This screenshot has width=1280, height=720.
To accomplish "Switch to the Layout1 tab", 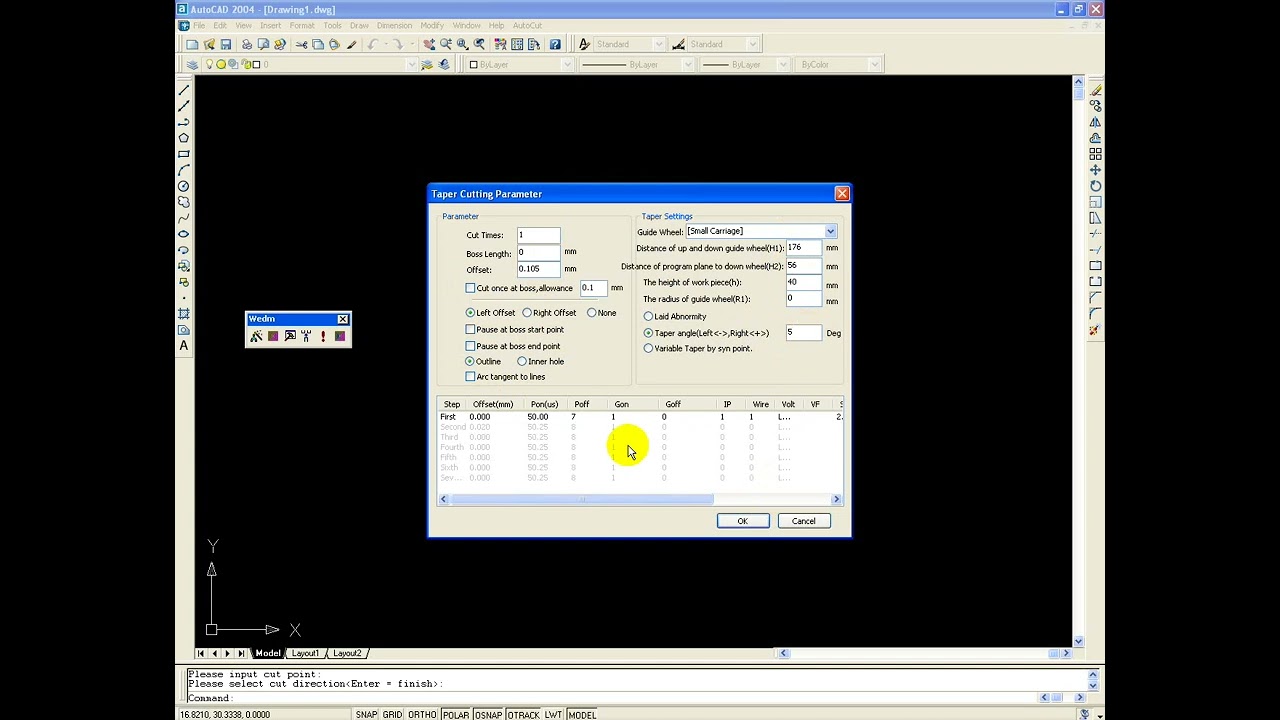I will [305, 653].
